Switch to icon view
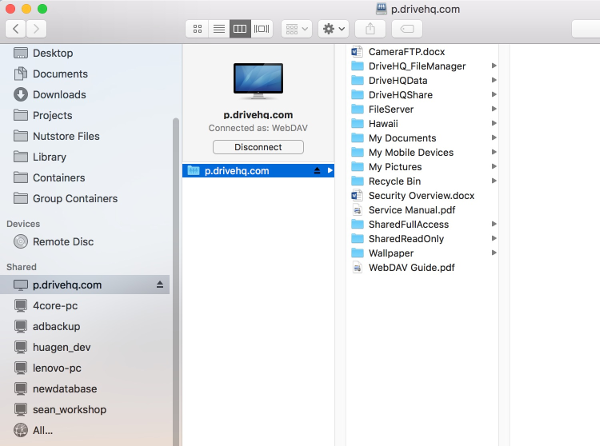 [197, 29]
